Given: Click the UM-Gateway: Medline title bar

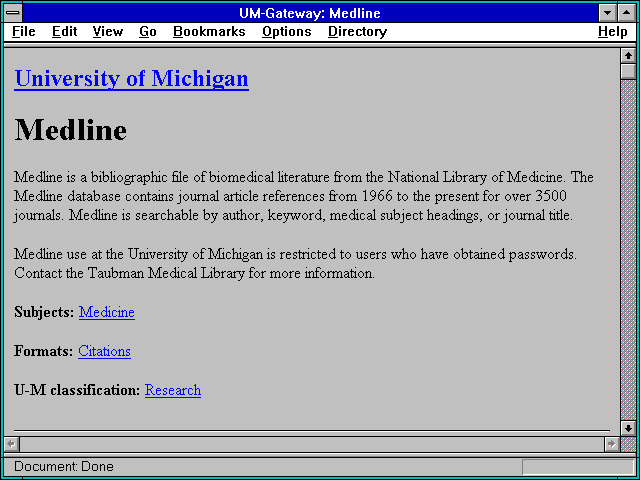Looking at the screenshot, I should click(x=310, y=13).
